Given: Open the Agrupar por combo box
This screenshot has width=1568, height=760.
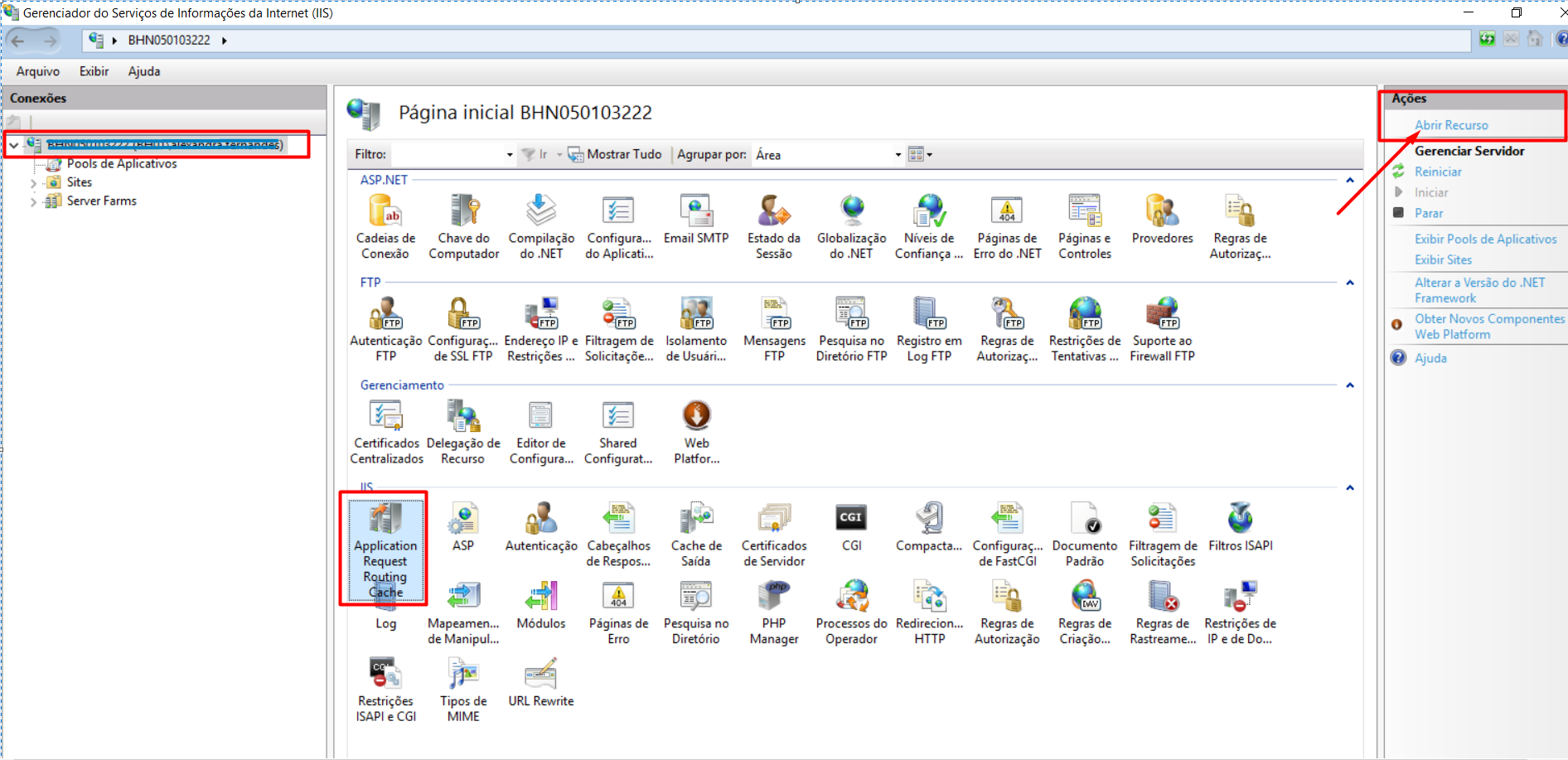Looking at the screenshot, I should [828, 154].
